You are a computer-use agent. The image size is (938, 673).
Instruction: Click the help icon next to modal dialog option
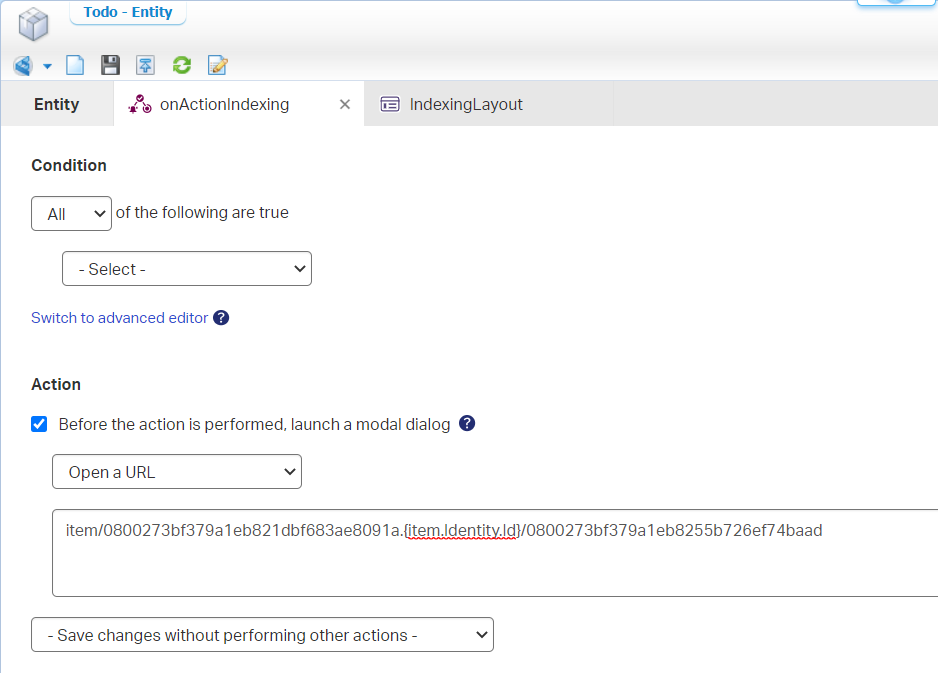(466, 423)
